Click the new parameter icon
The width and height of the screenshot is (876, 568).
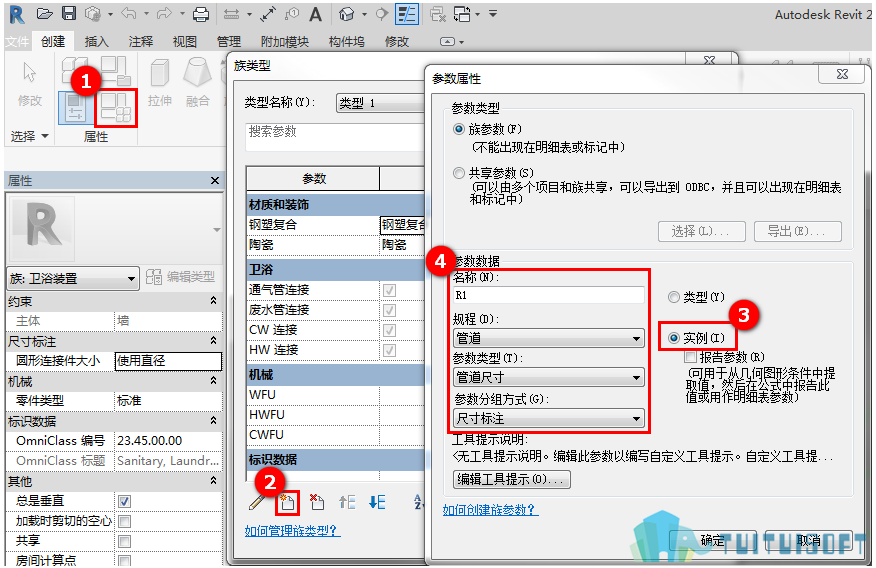pos(288,503)
